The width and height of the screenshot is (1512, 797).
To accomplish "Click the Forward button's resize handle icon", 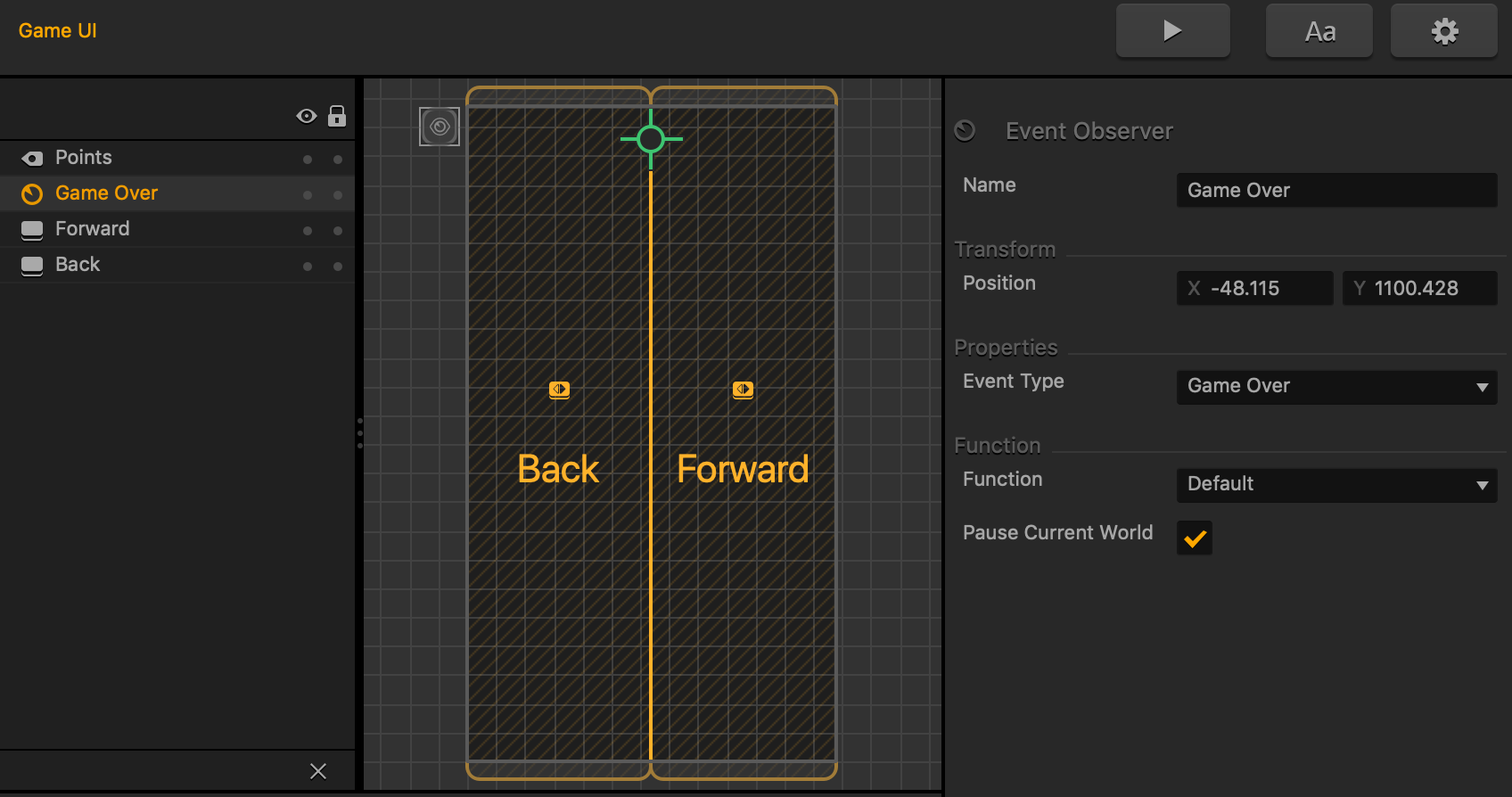I will [743, 390].
